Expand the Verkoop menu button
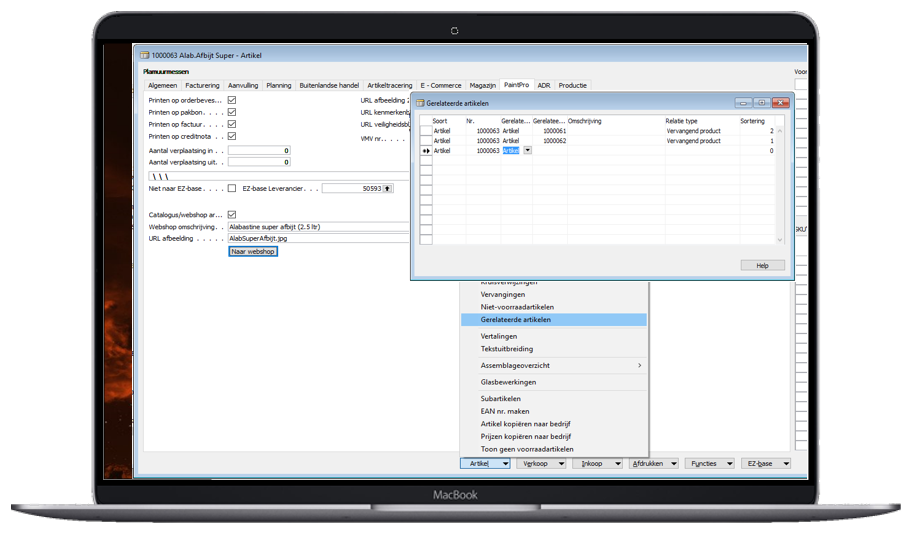The height and width of the screenshot is (533, 909). click(541, 464)
